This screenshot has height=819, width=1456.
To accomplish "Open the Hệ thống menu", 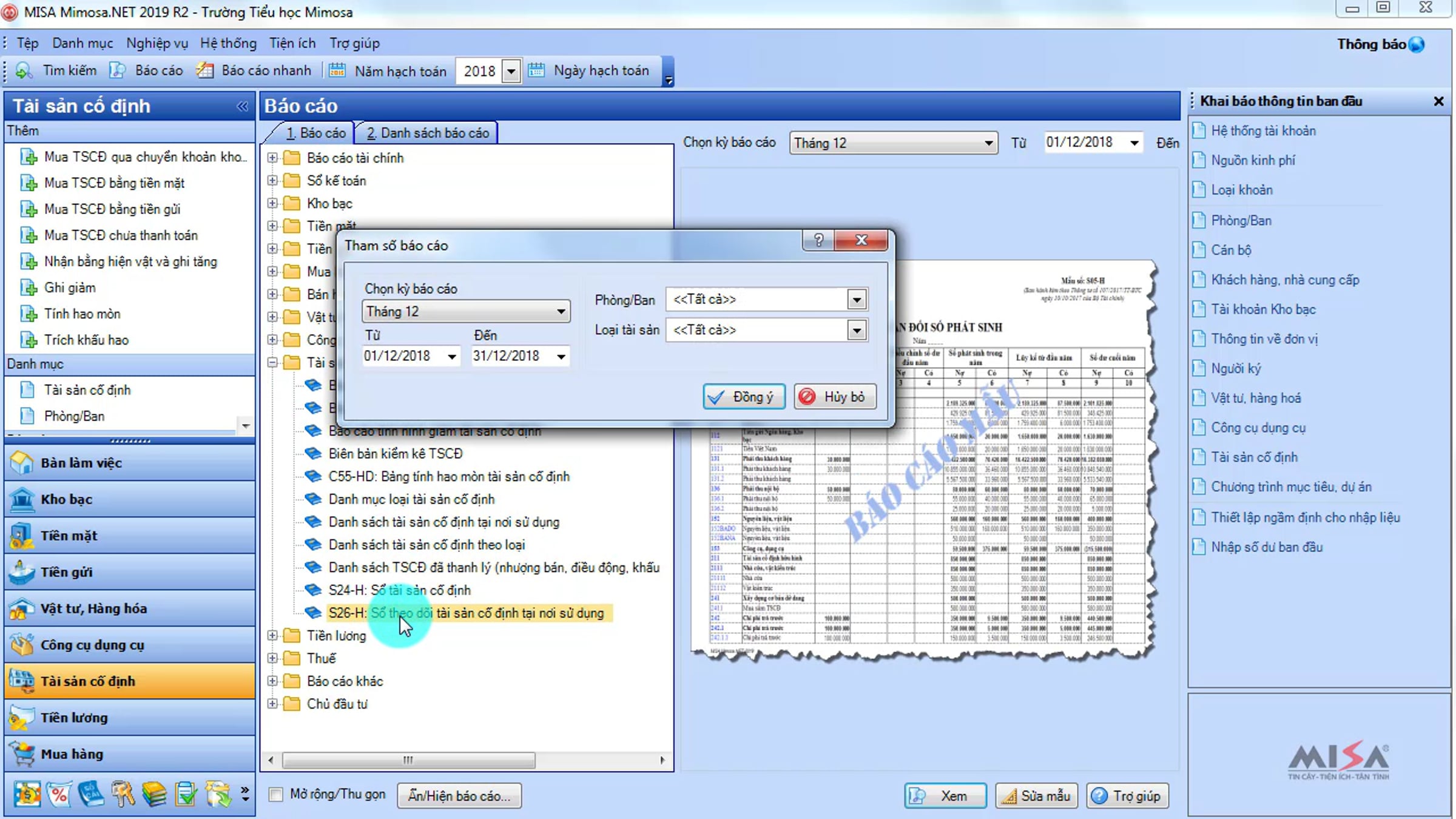I will click(228, 43).
